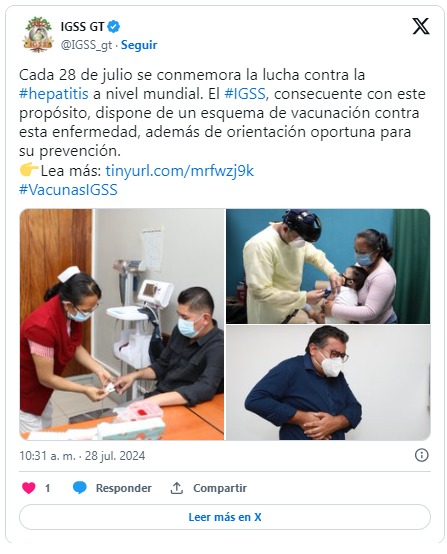Click the share upload arrow icon
The image size is (447, 554).
tap(177, 488)
